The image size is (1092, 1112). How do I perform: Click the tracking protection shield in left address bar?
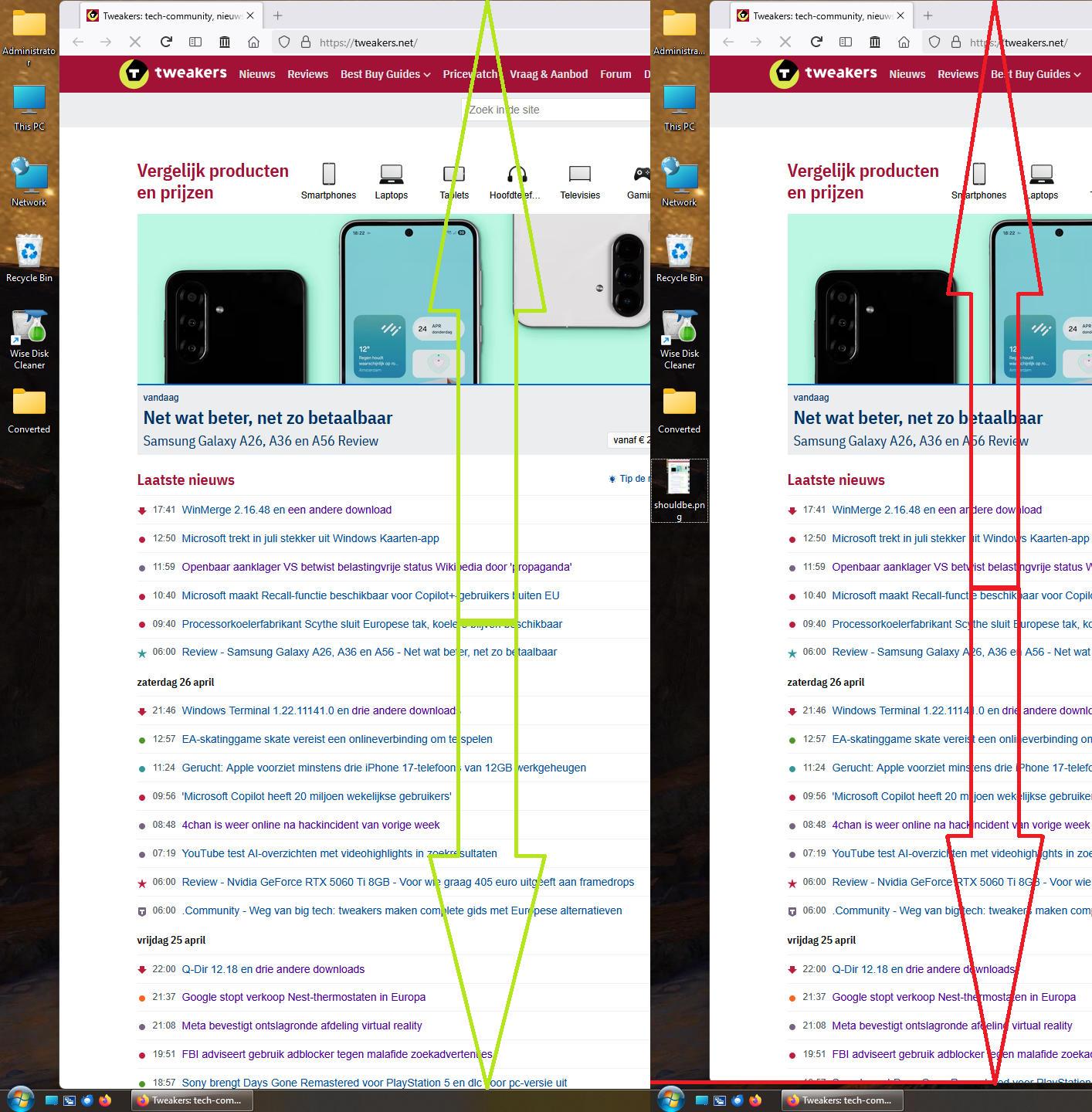tap(284, 42)
